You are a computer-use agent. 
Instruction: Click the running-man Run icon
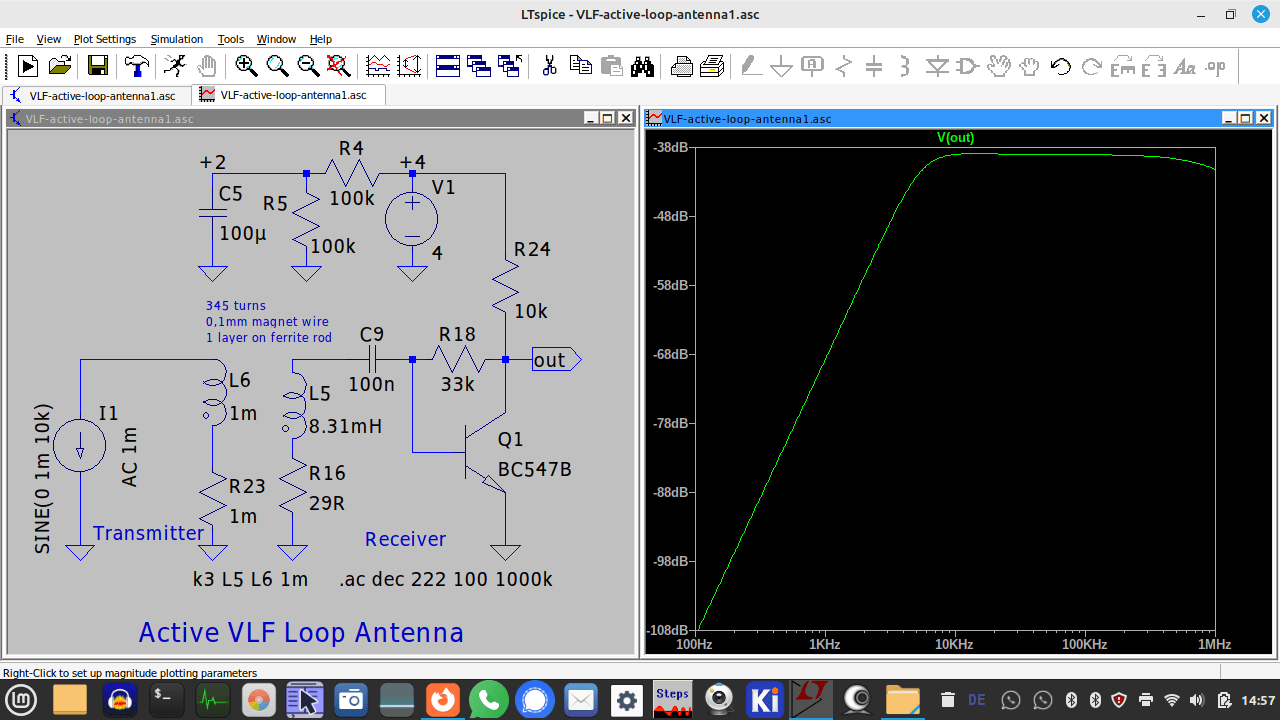[174, 66]
